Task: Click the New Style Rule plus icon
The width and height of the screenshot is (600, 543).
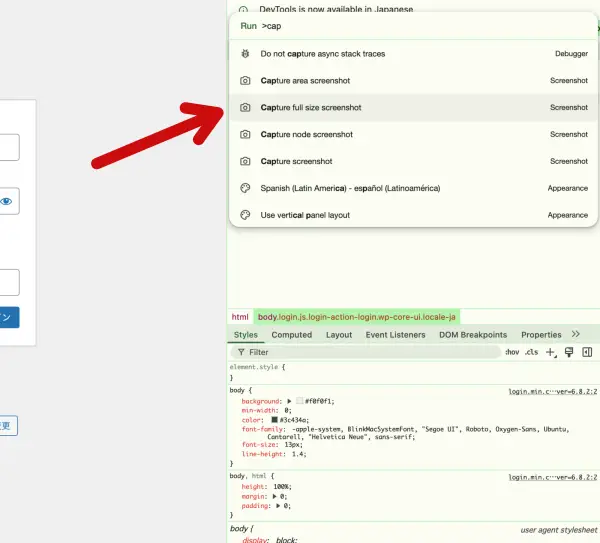Action: click(550, 352)
